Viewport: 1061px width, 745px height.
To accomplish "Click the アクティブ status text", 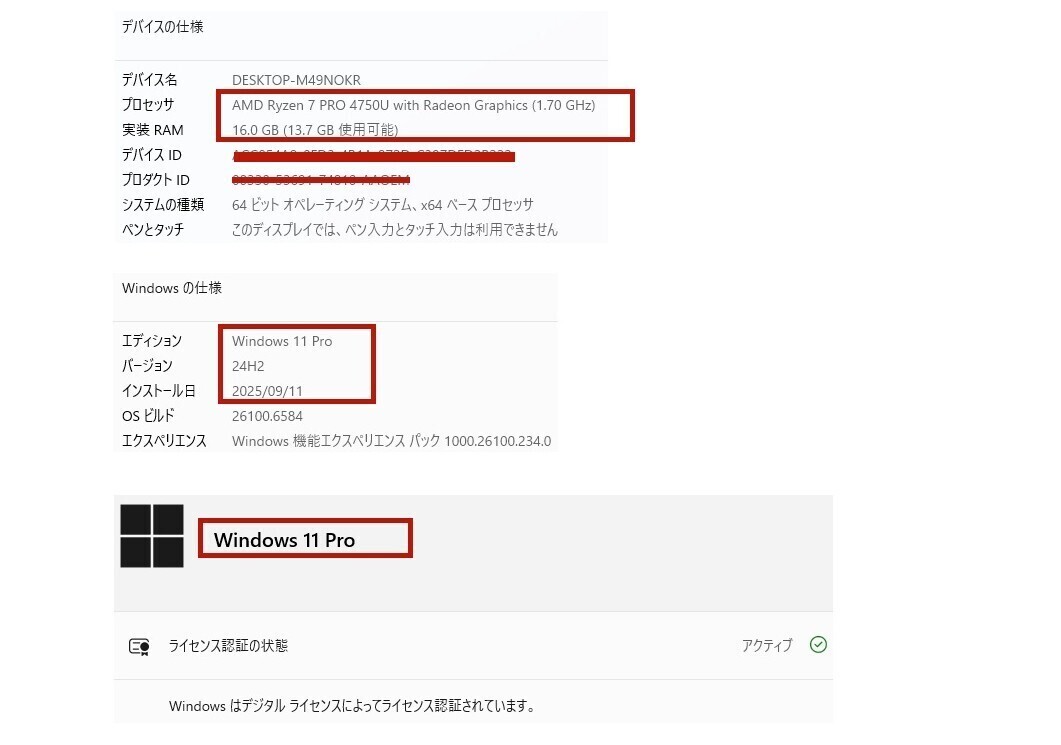I will coord(767,646).
